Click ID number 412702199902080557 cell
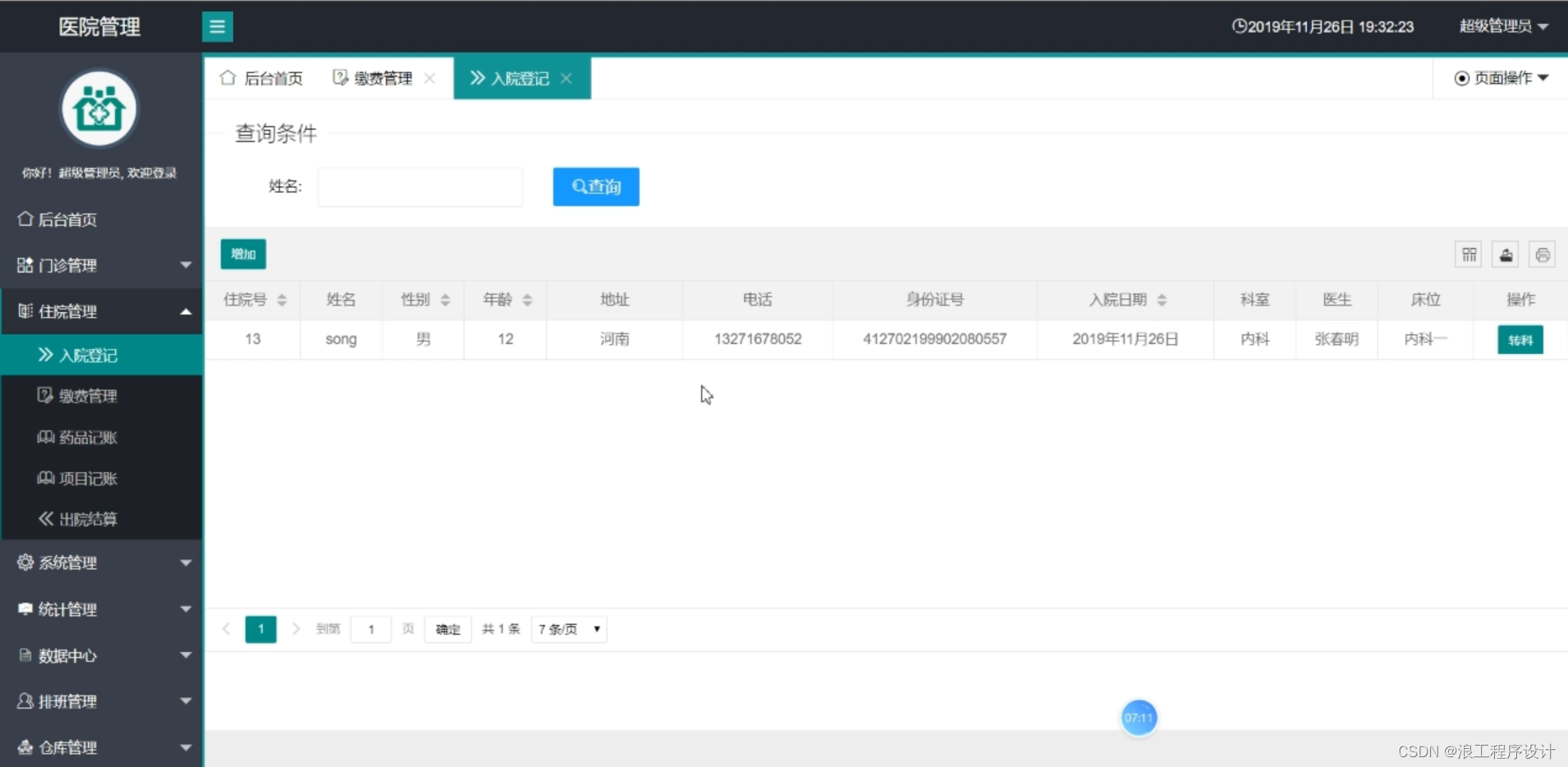 click(935, 339)
